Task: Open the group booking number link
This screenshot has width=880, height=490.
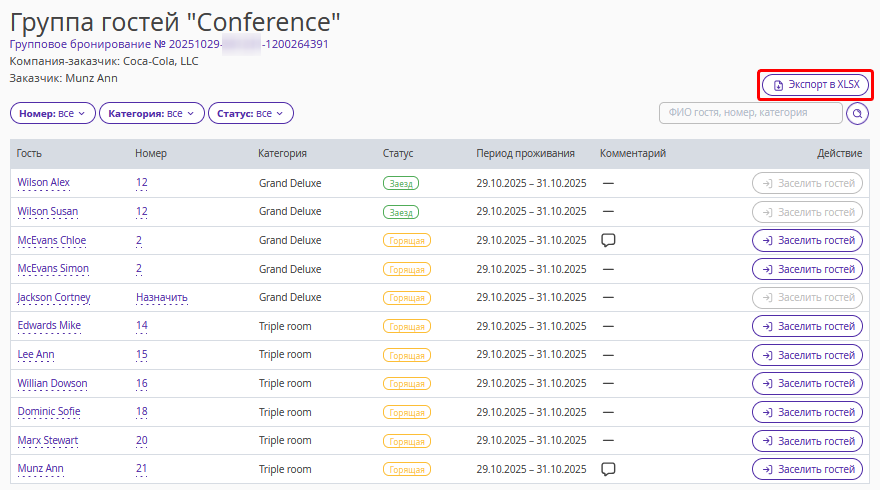Action: (169, 44)
